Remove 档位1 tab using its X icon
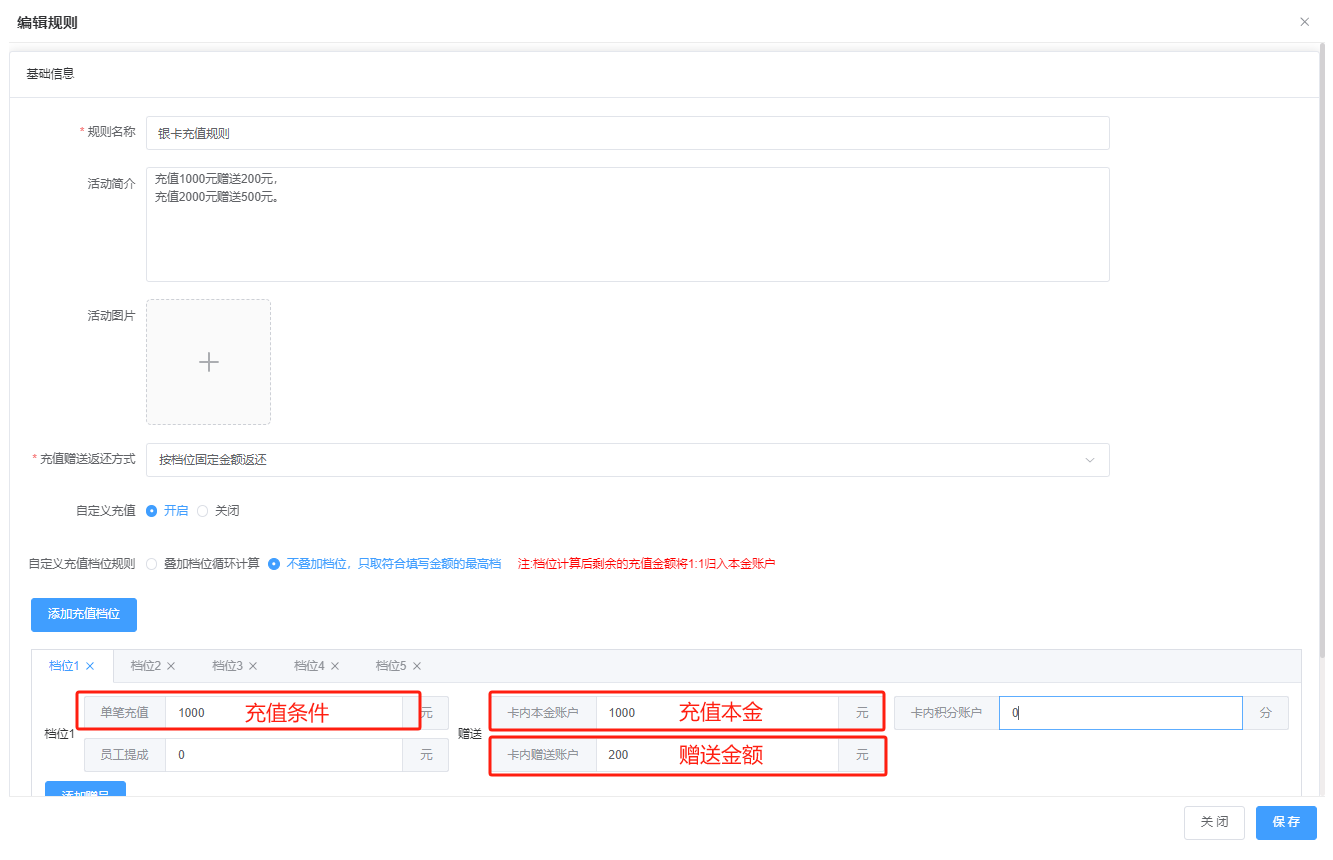 coord(90,666)
